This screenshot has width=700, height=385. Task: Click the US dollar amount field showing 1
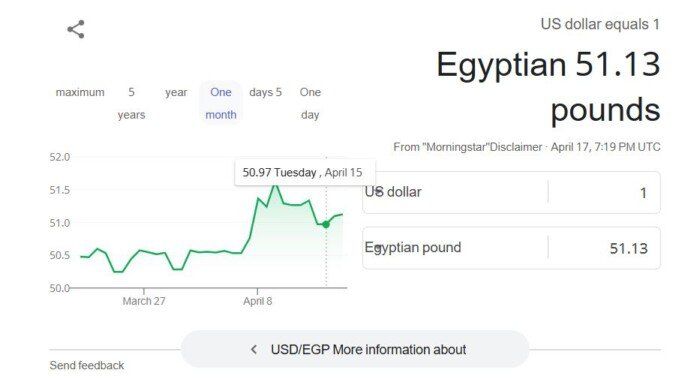605,192
